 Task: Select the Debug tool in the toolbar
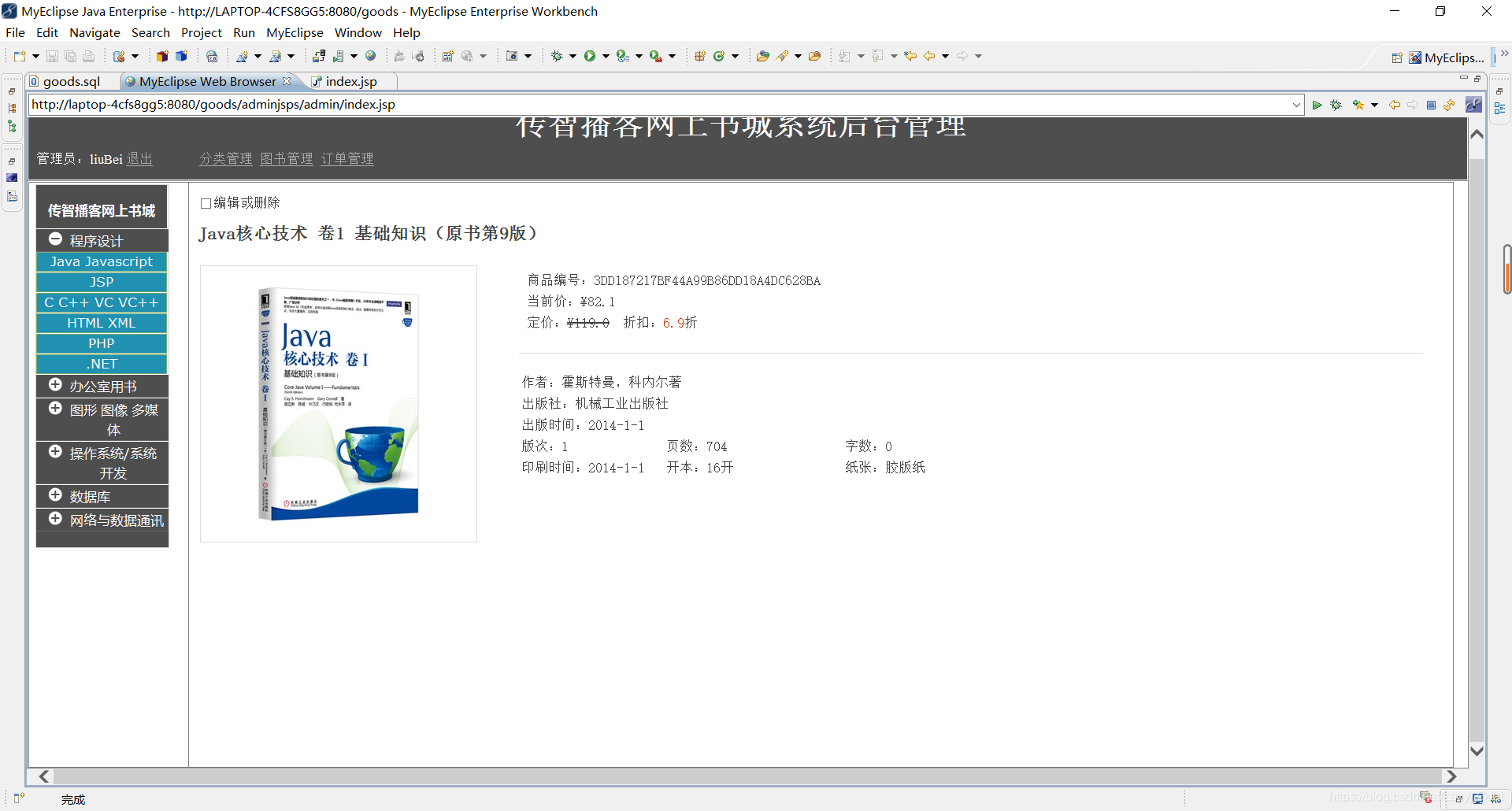coord(557,56)
